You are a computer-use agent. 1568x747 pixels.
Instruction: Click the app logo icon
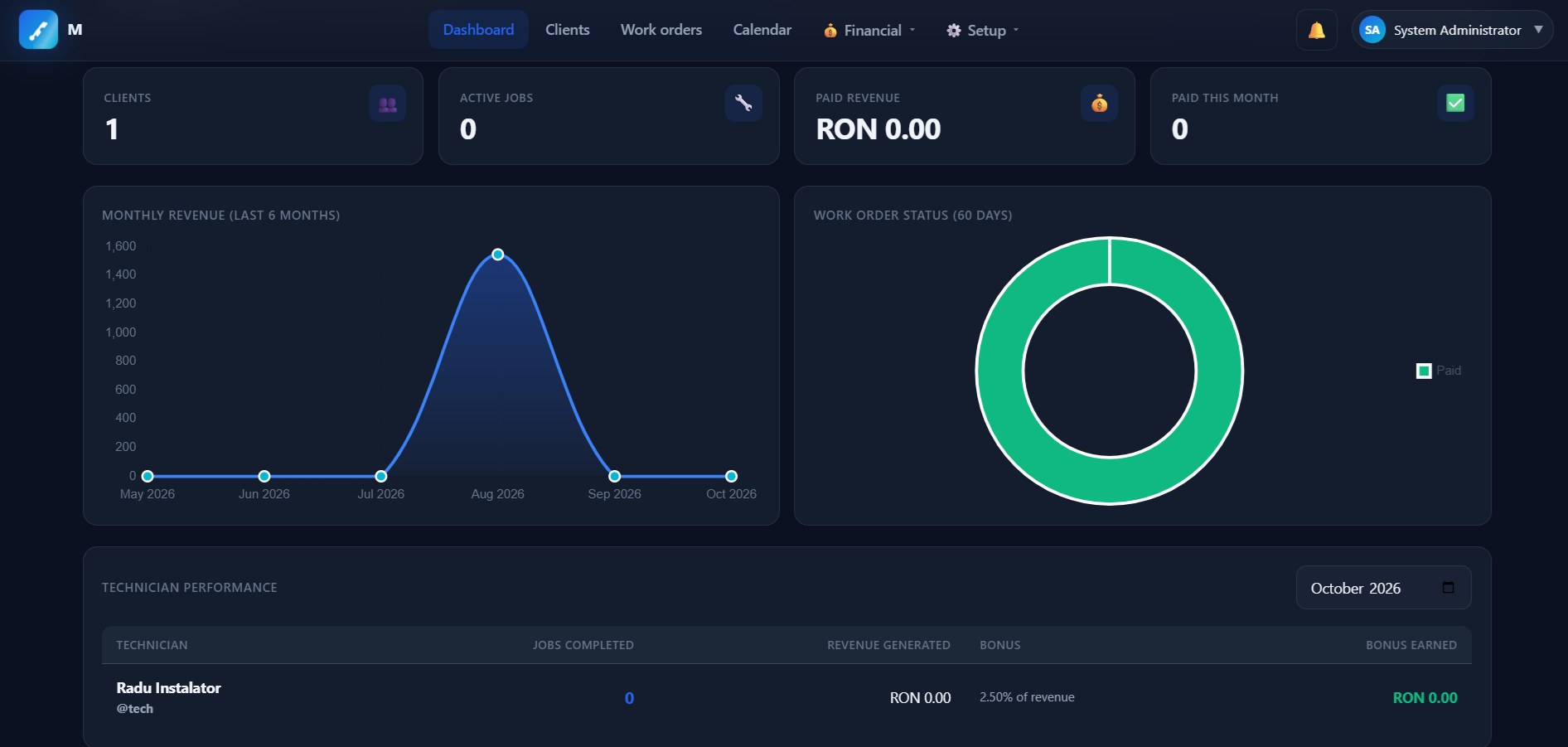pyautogui.click(x=38, y=30)
